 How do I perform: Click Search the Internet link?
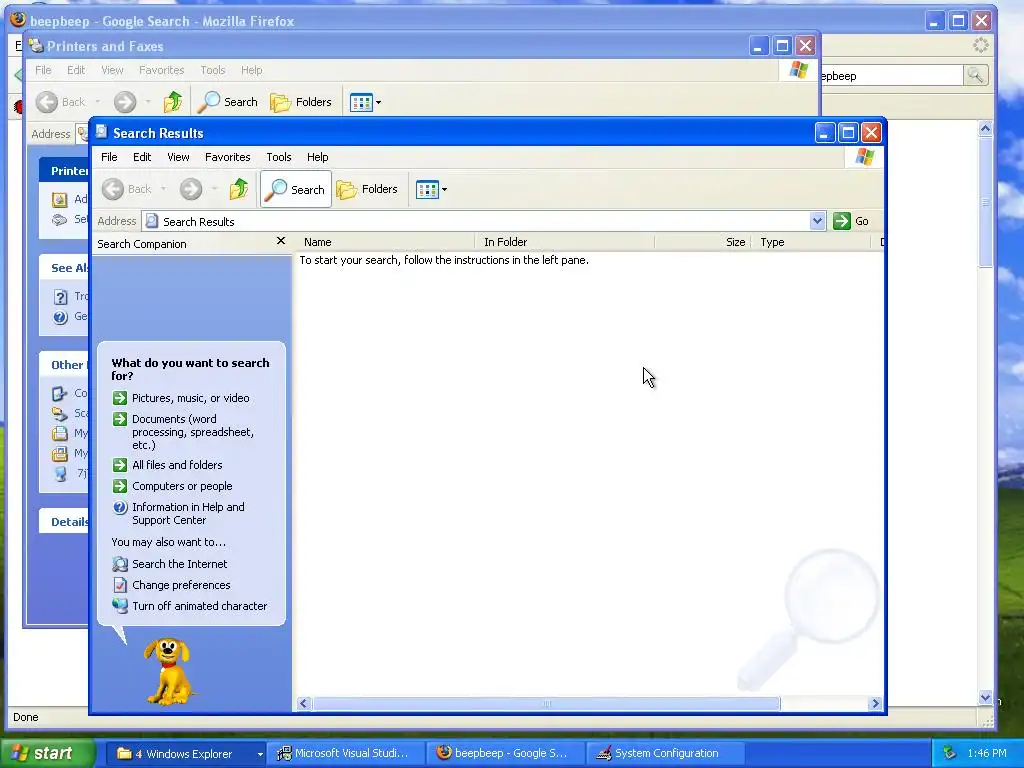pyautogui.click(x=180, y=564)
